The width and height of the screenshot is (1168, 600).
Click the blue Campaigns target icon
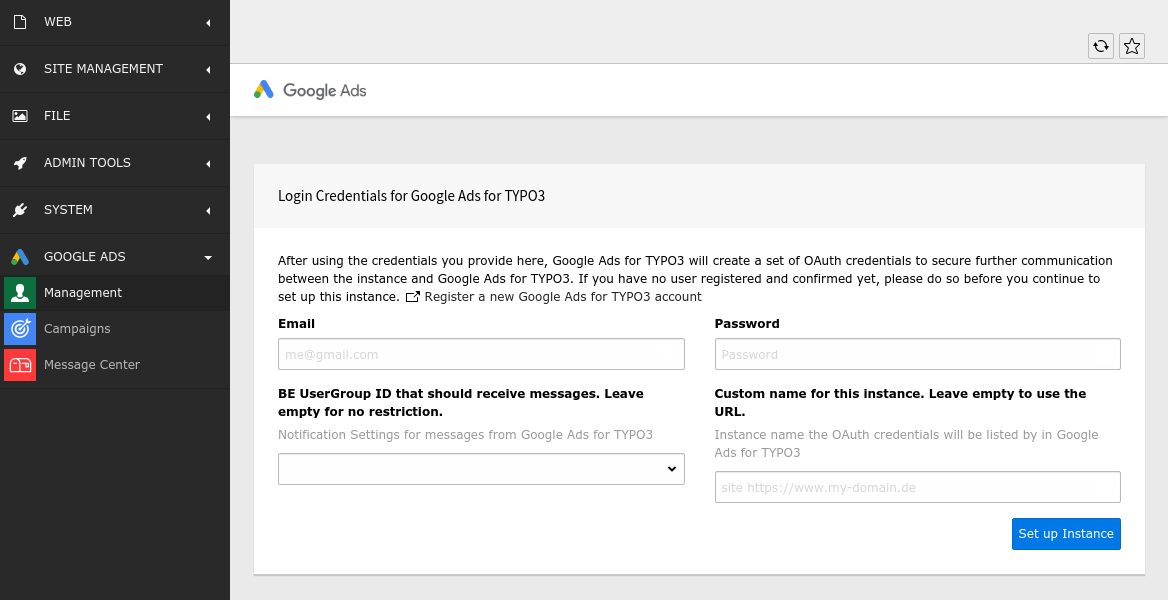click(20, 329)
